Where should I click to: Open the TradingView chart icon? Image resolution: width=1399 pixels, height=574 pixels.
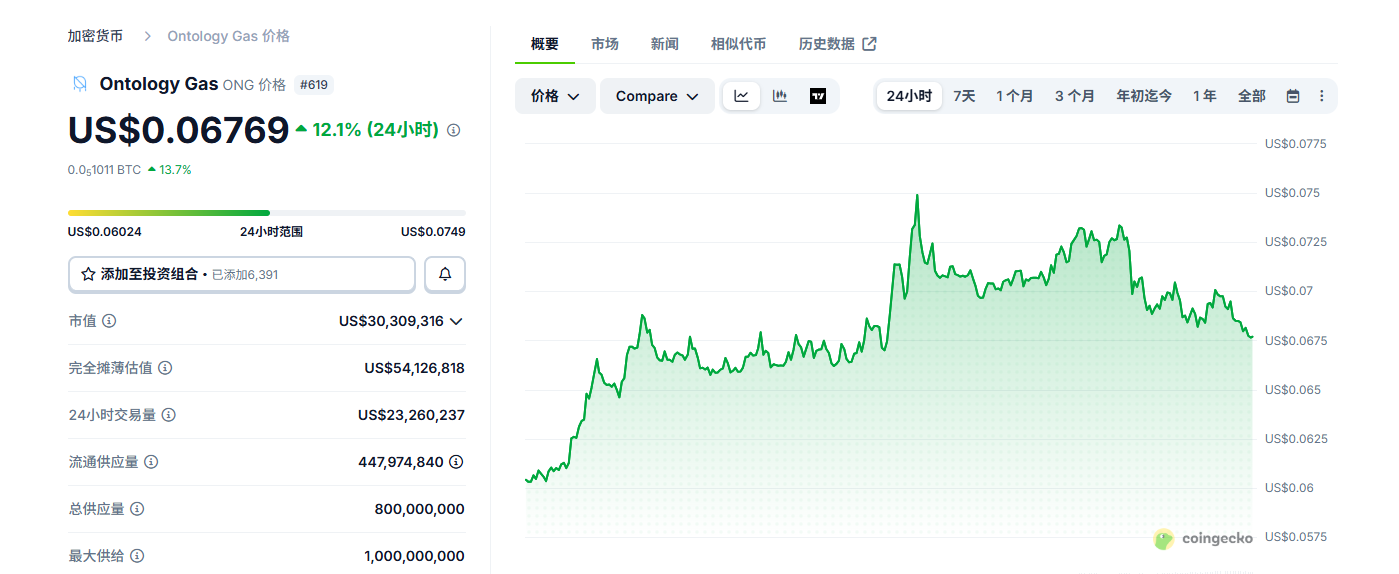click(x=818, y=96)
